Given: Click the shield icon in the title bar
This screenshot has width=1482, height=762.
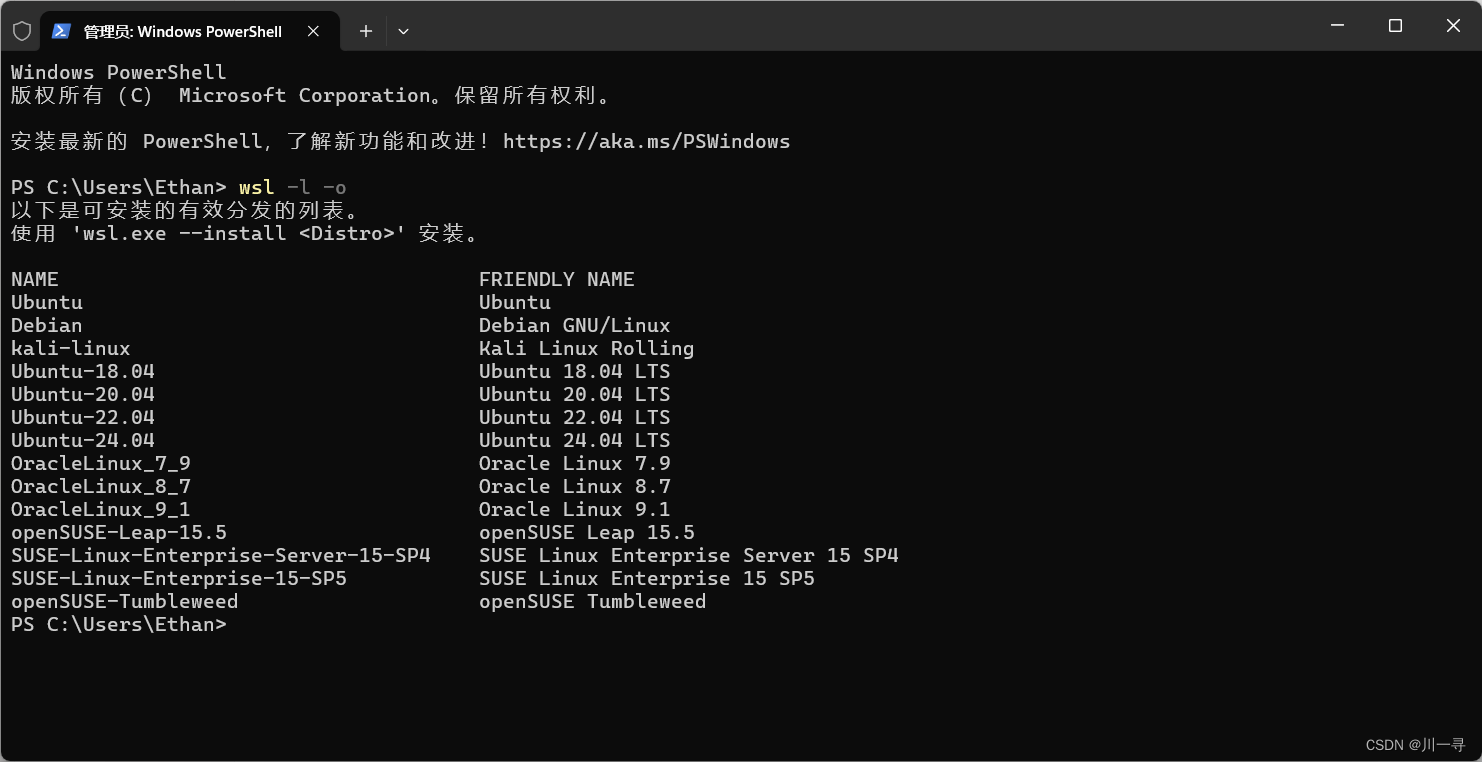Looking at the screenshot, I should (21, 30).
